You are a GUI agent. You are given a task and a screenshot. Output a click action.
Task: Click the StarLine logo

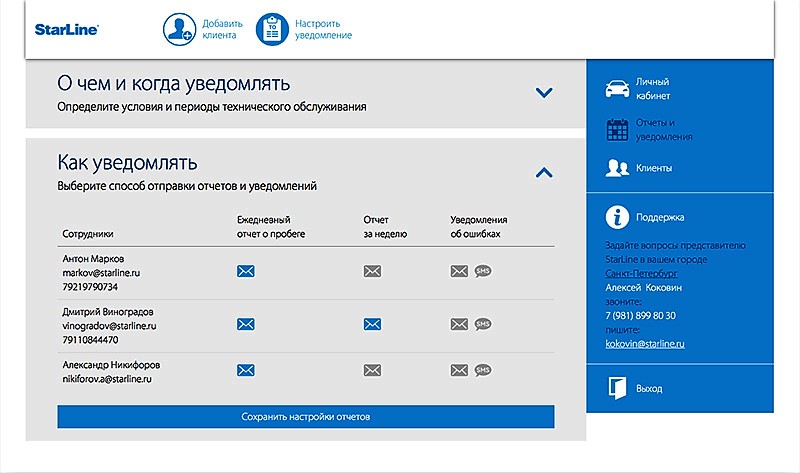67,30
